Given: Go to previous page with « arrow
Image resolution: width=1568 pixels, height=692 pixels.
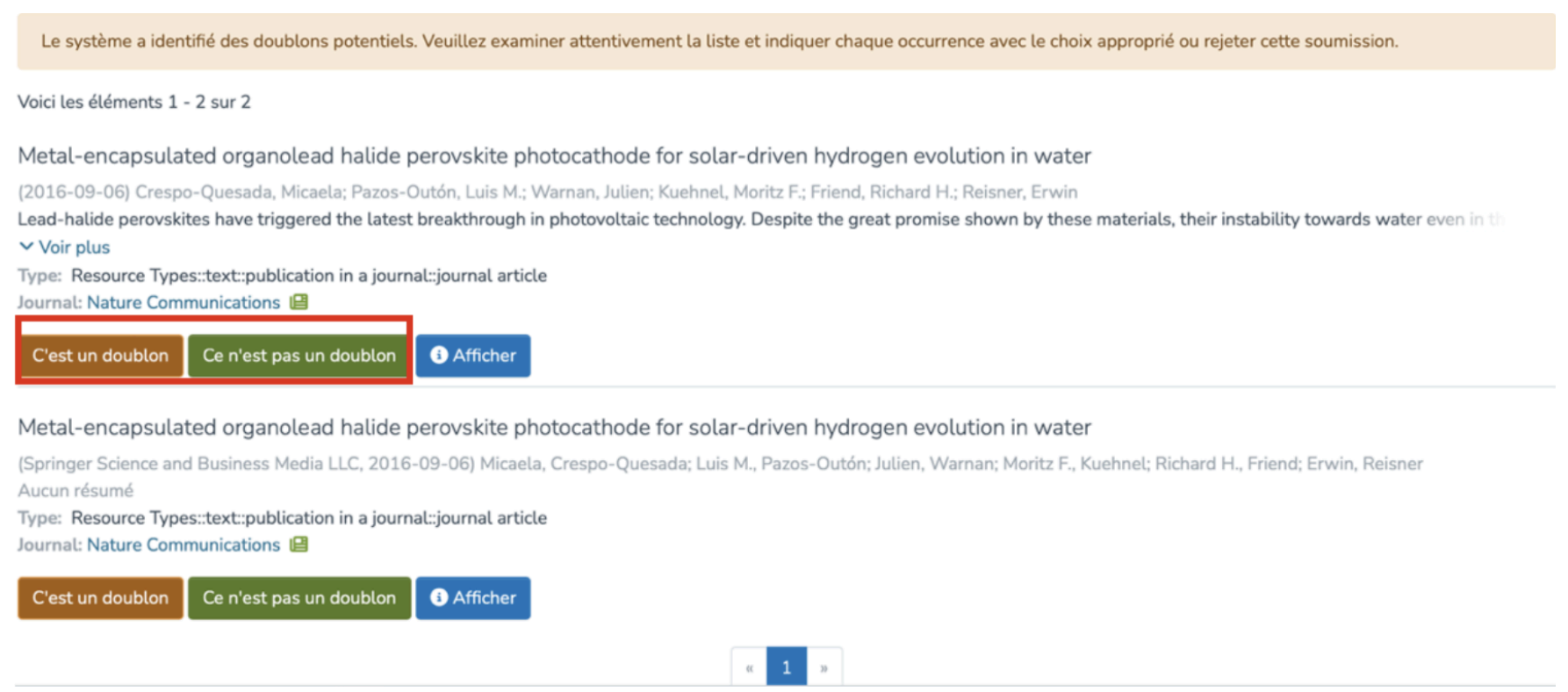Looking at the screenshot, I should pyautogui.click(x=749, y=667).
